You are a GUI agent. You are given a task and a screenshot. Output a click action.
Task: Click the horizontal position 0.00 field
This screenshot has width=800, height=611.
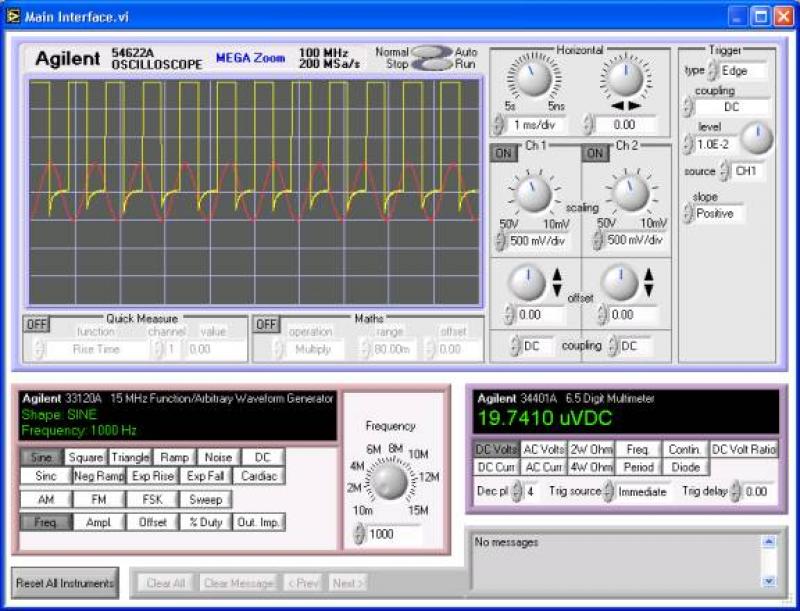pyautogui.click(x=626, y=125)
